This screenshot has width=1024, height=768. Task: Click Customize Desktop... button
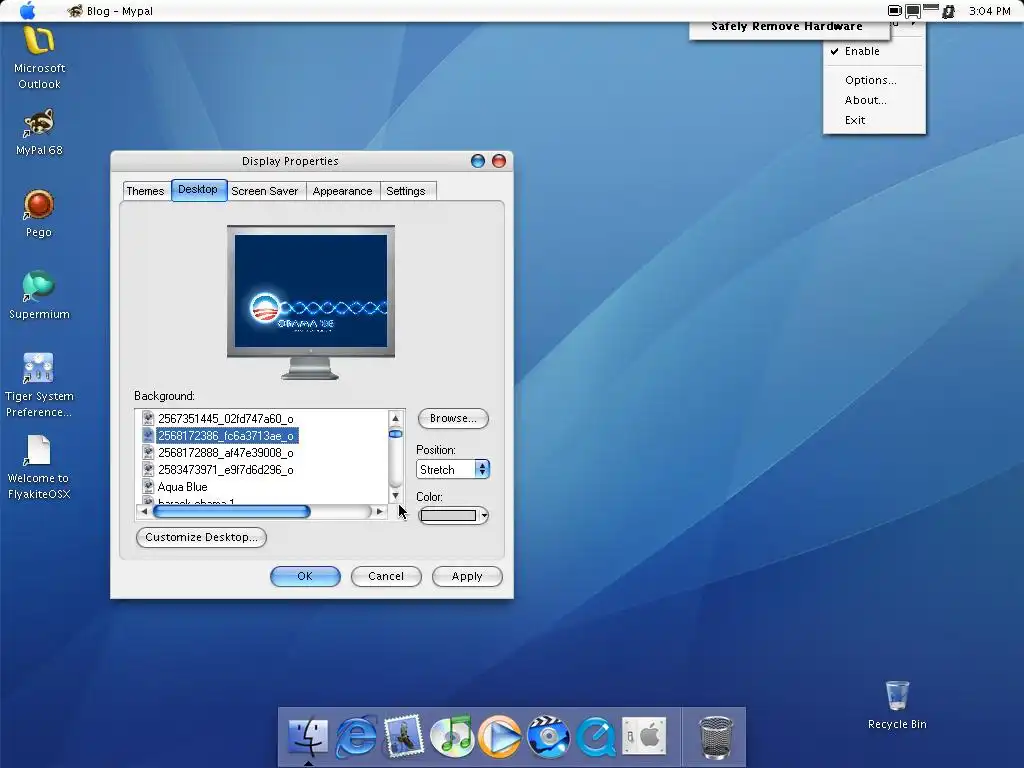tap(201, 537)
